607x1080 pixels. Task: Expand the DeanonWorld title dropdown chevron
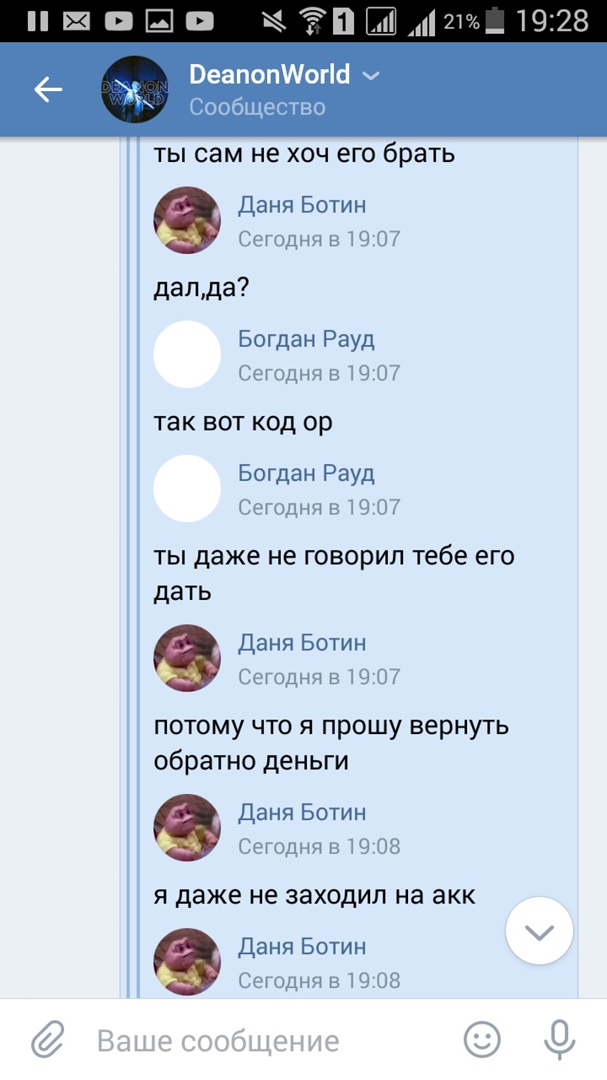[371, 76]
